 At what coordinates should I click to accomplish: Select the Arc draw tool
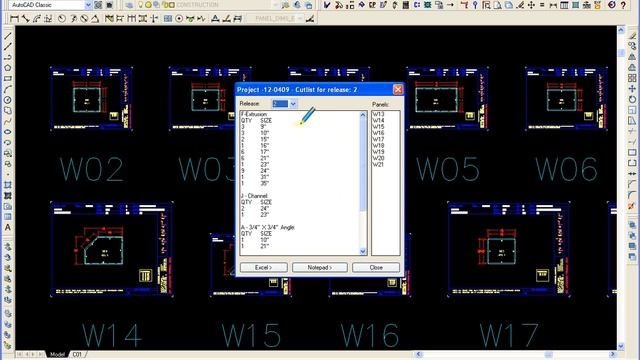click(7, 89)
